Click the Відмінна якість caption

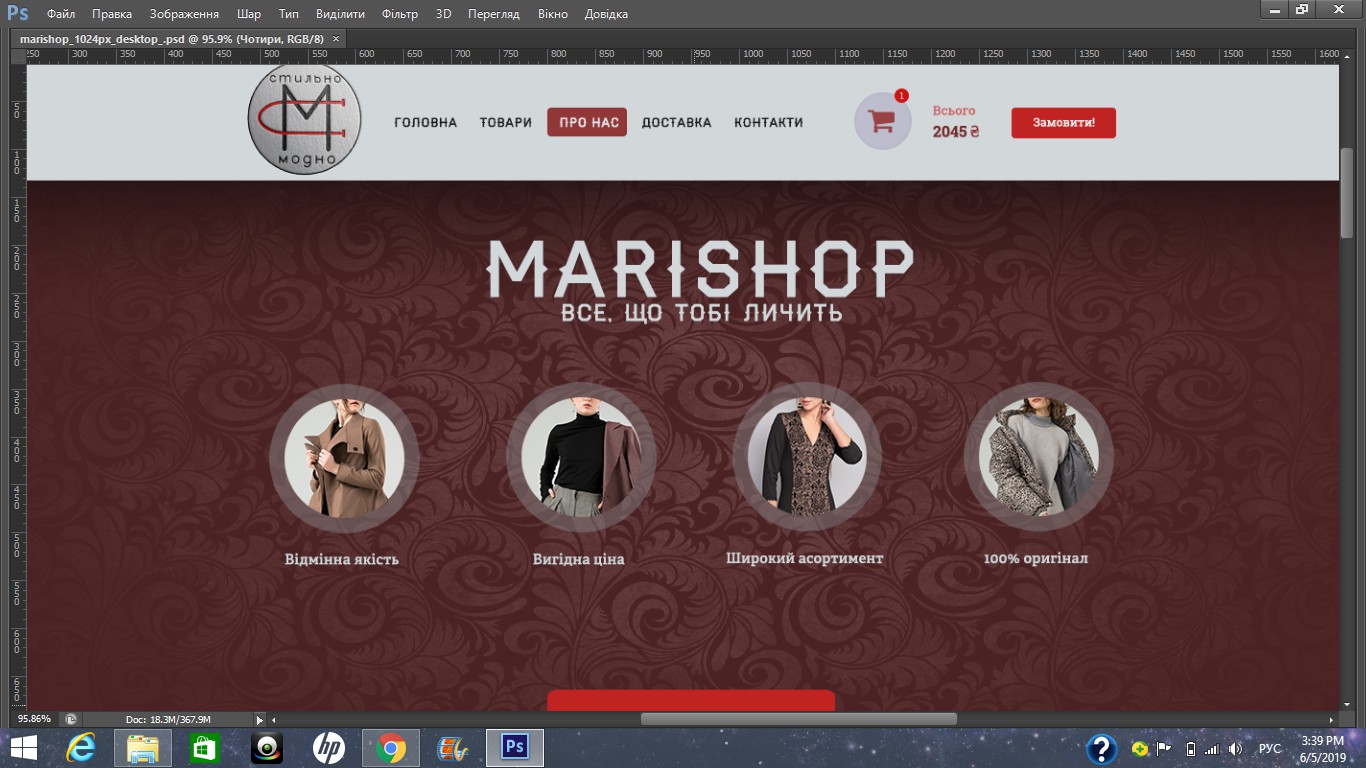[342, 559]
